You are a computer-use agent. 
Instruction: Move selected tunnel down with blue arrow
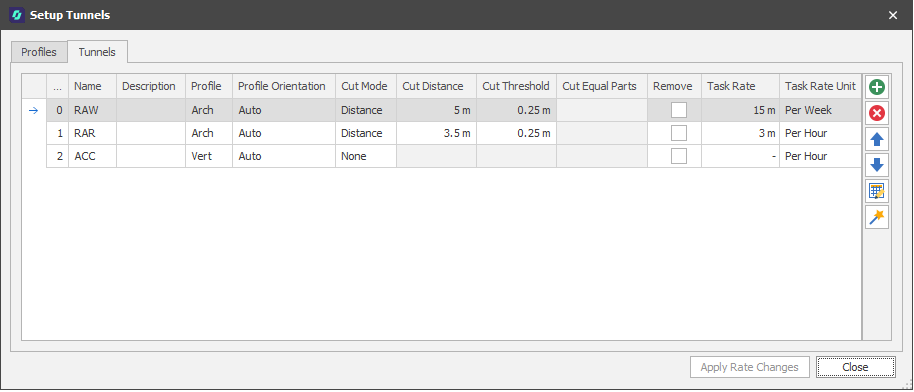pos(877,165)
